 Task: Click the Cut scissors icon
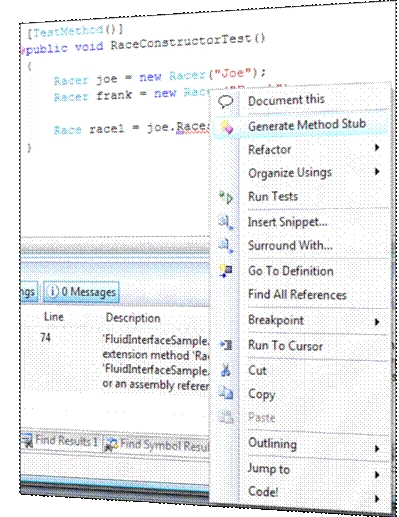226,370
